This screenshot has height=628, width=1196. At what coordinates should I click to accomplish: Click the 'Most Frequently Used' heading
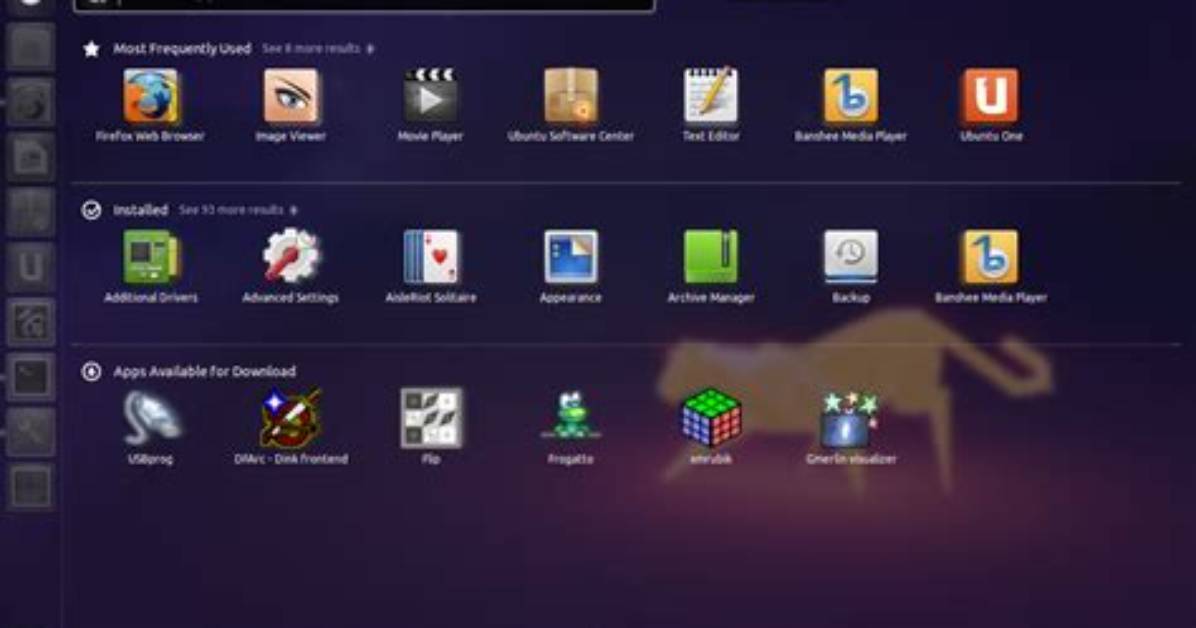[x=182, y=49]
